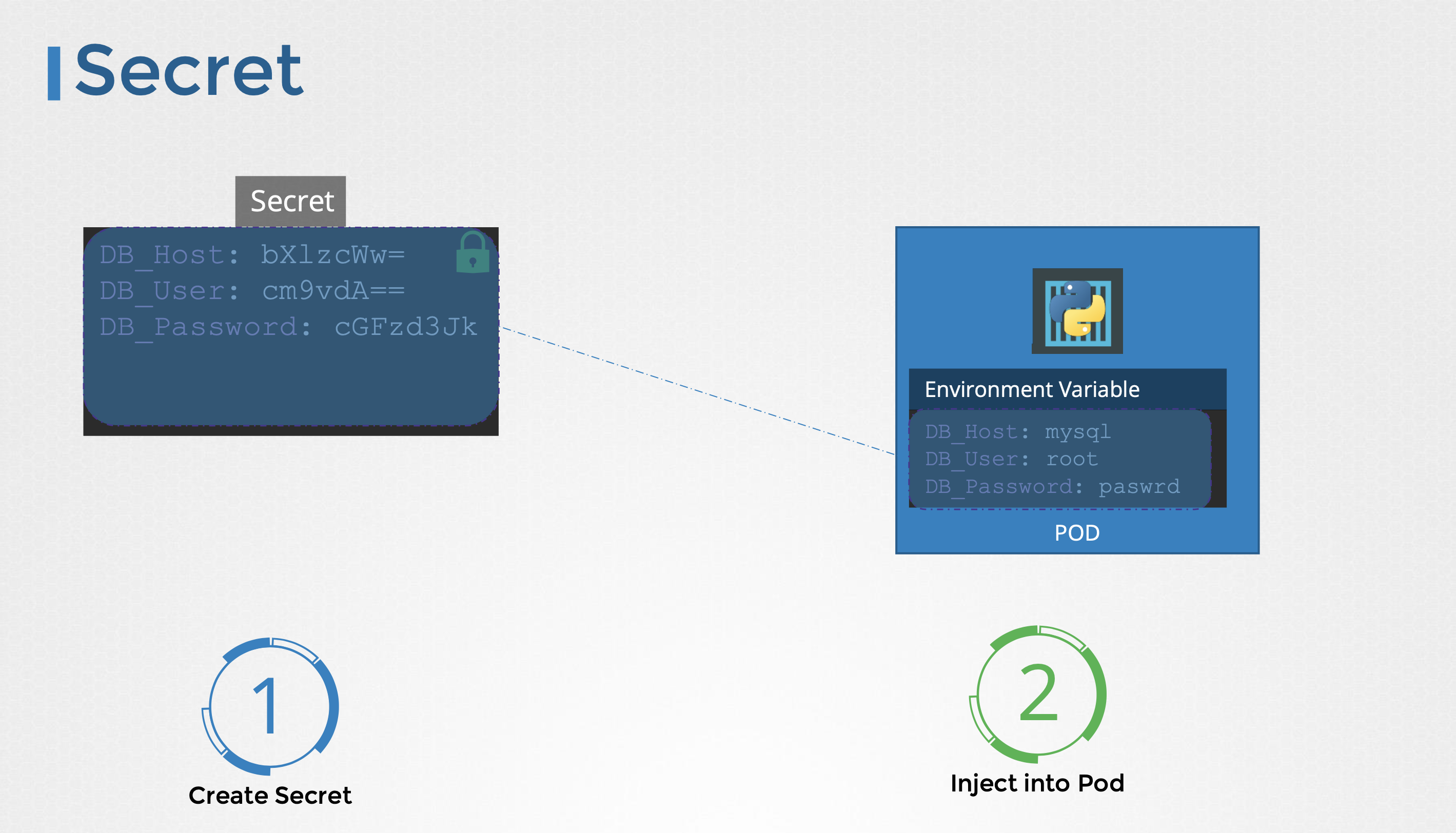Screen dimensions: 1456x833
Task: Click the 'DB_Host: bXlzcWw=' line
Action: point(252,255)
